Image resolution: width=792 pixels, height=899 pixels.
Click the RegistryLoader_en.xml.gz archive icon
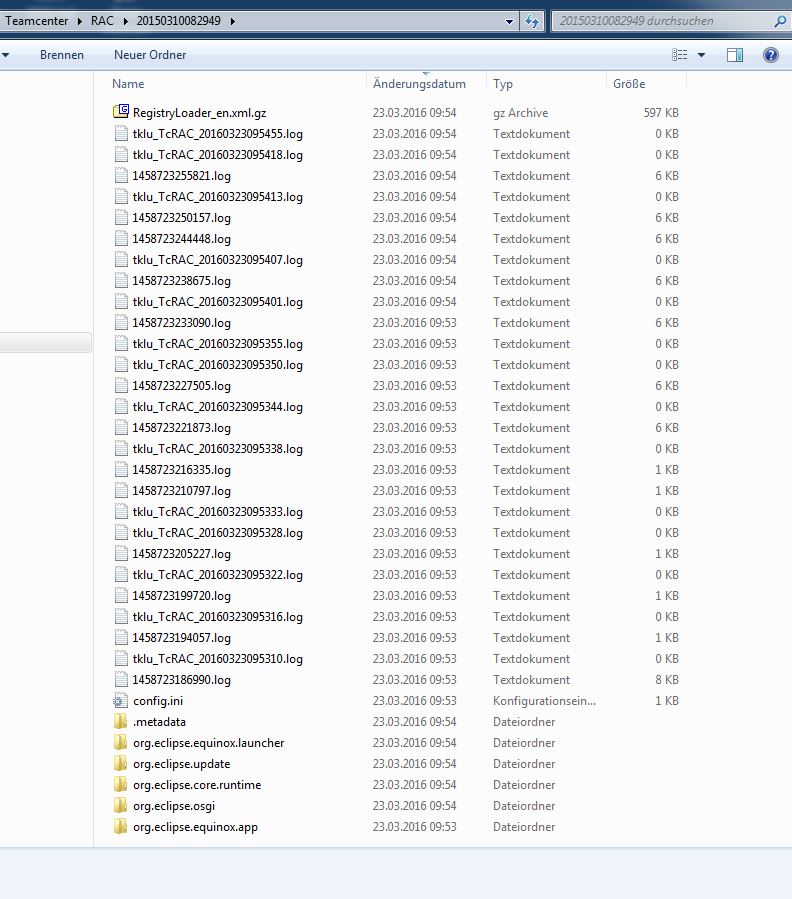click(x=121, y=111)
